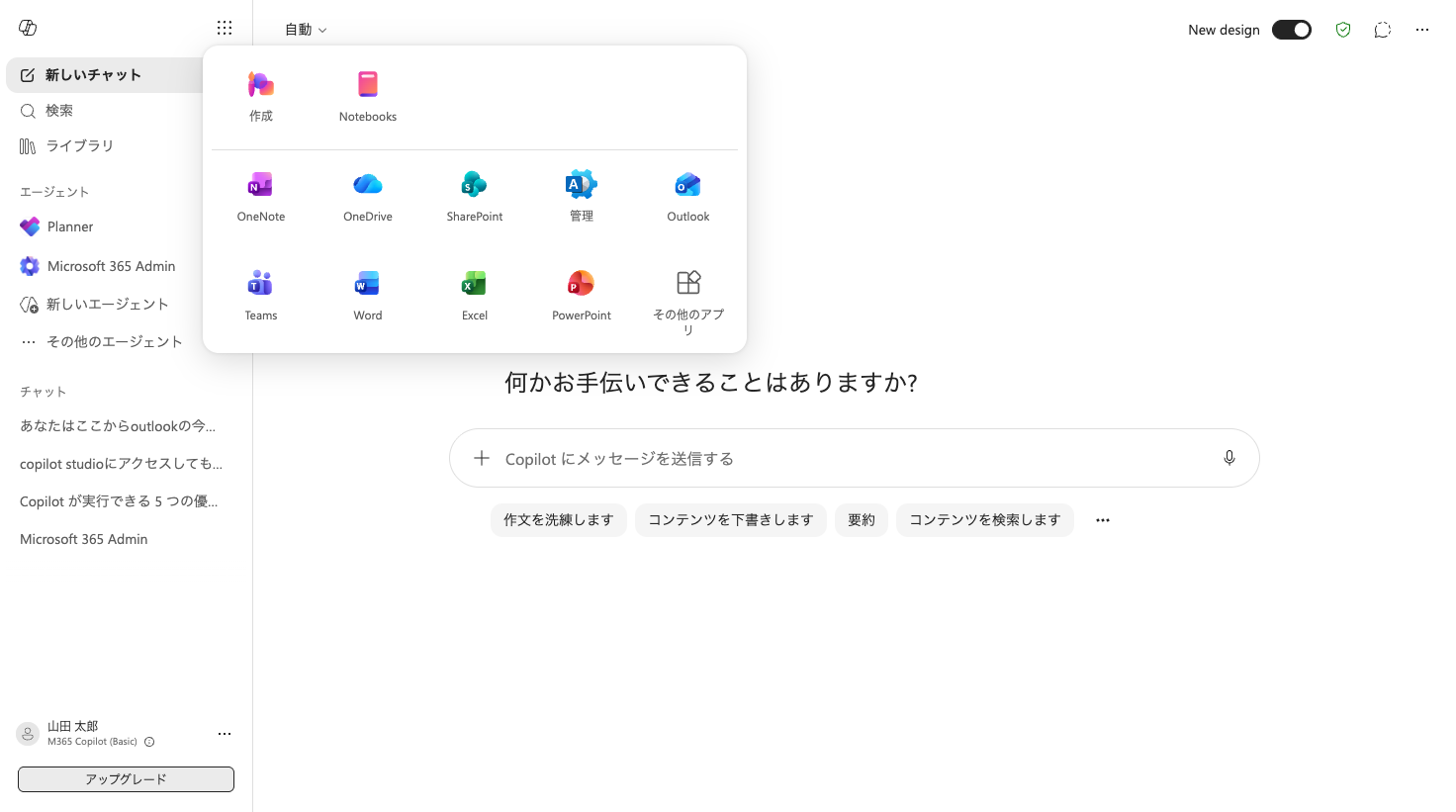Launch Word from the app grid
The width and height of the screenshot is (1456, 812).
(x=368, y=296)
